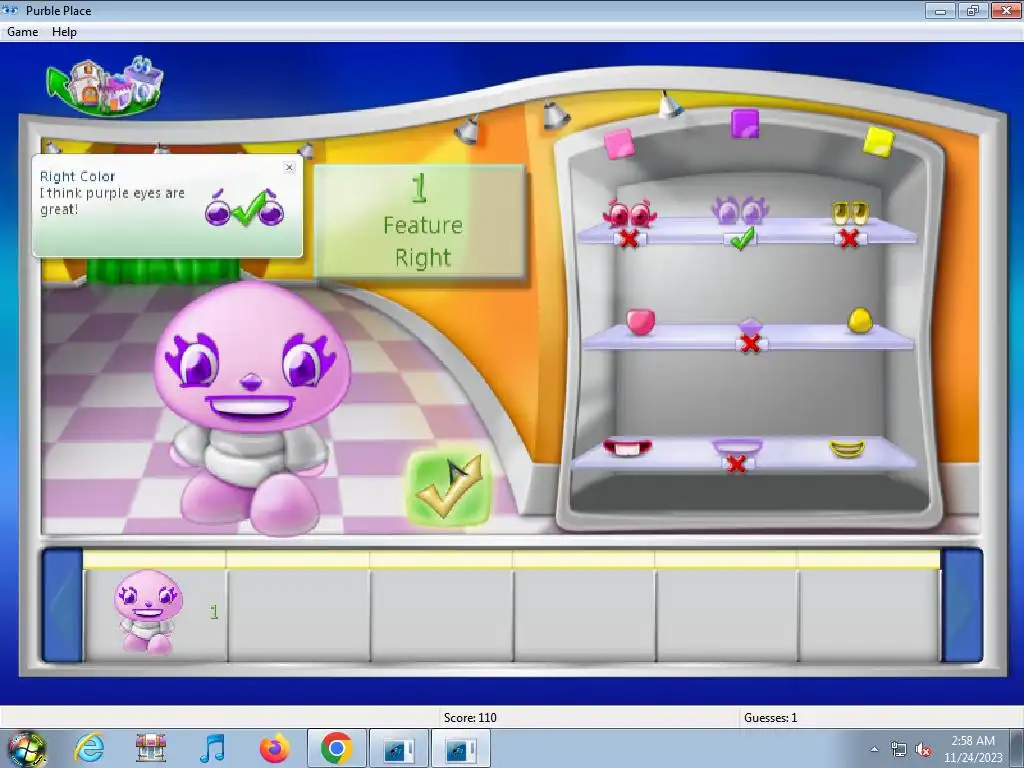Pick the purple eyes on top shelf

point(740,211)
